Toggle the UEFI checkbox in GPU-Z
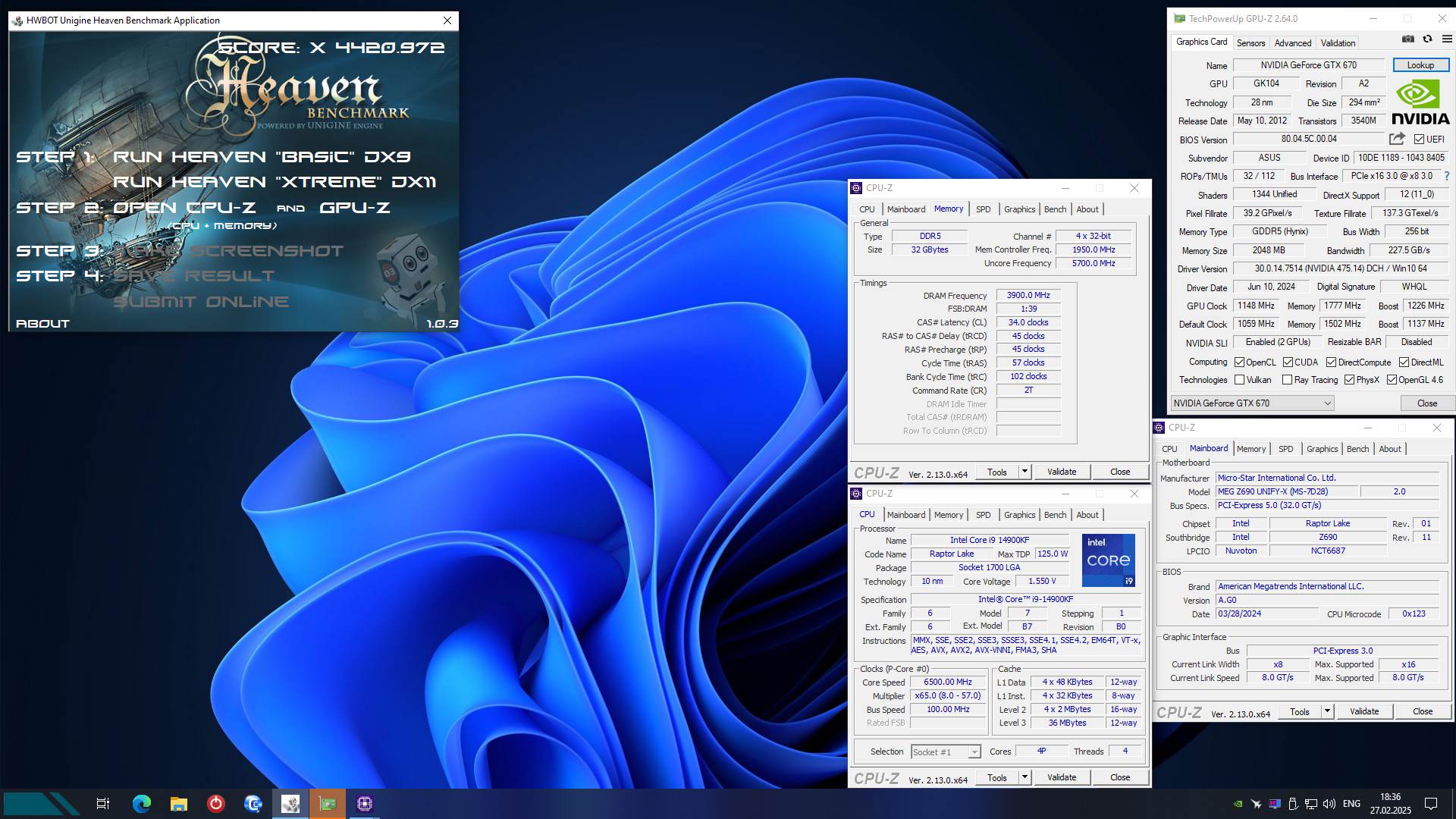 pos(1419,140)
